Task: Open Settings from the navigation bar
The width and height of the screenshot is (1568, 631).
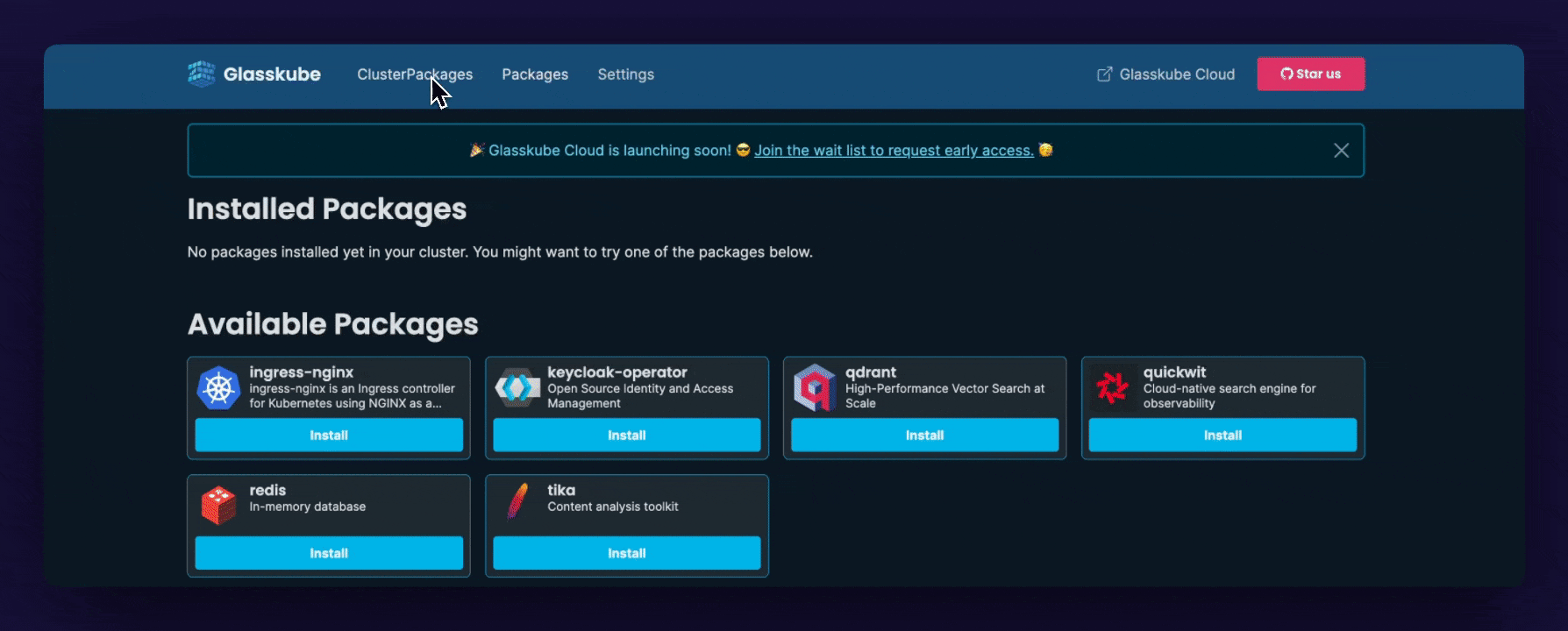Action: [x=625, y=74]
